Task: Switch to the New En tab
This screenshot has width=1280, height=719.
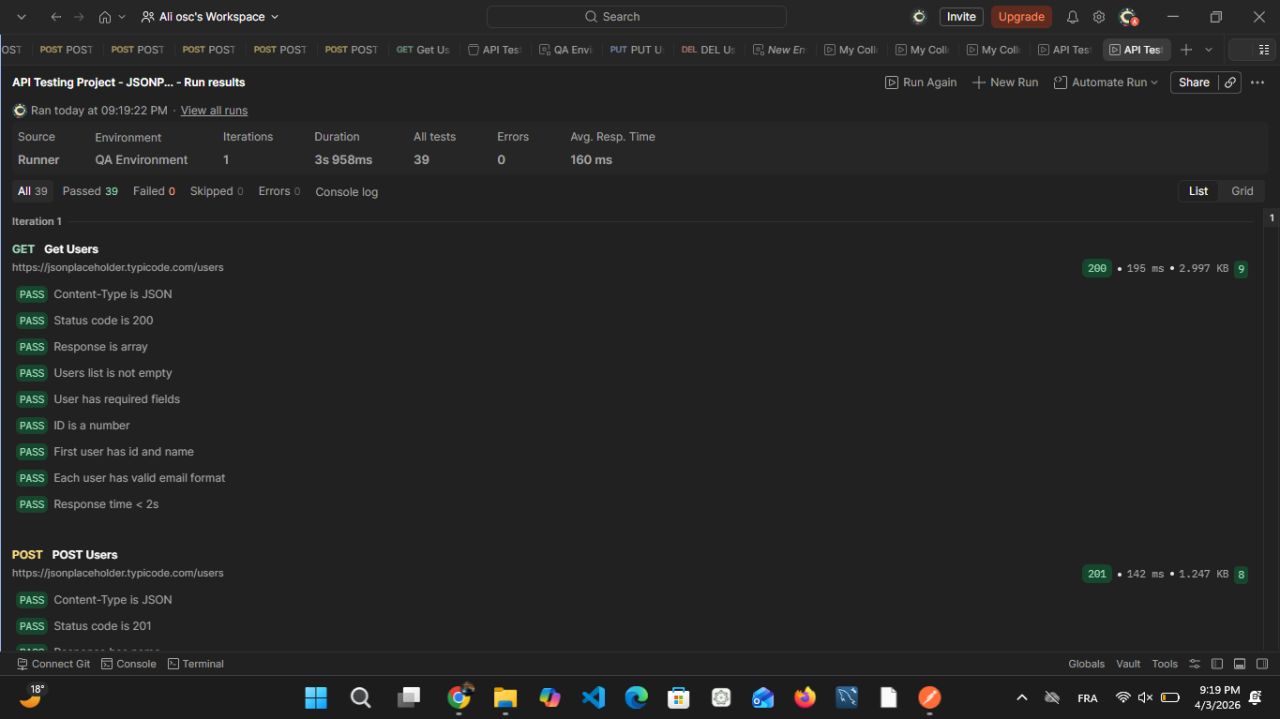Action: coord(779,50)
